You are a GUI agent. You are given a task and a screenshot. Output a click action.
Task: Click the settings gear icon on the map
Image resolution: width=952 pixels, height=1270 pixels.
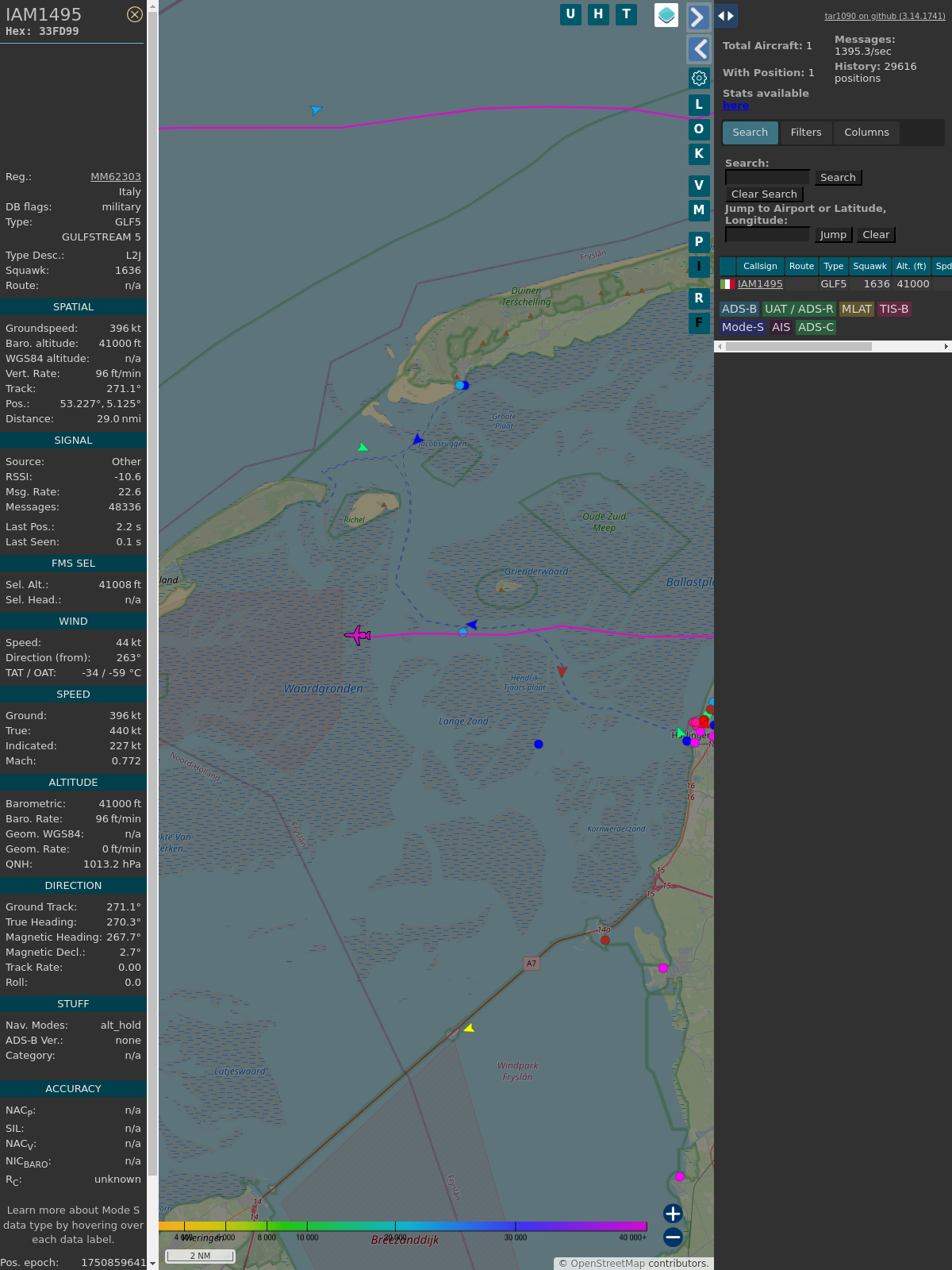point(699,78)
